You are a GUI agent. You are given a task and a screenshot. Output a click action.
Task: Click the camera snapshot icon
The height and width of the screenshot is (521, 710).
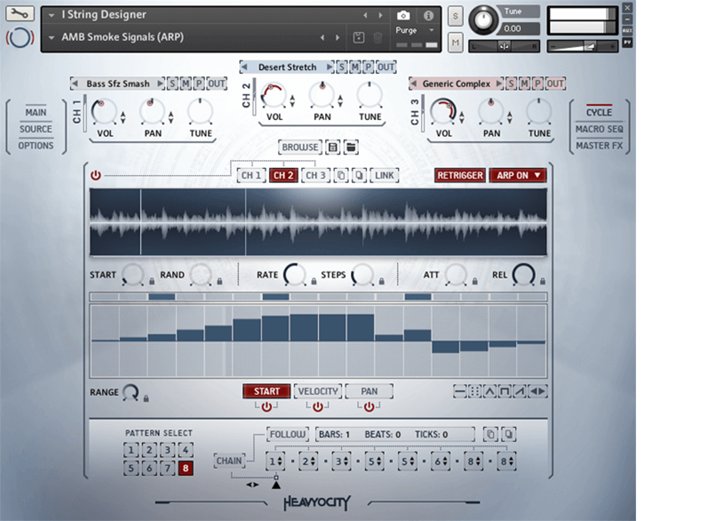(403, 15)
